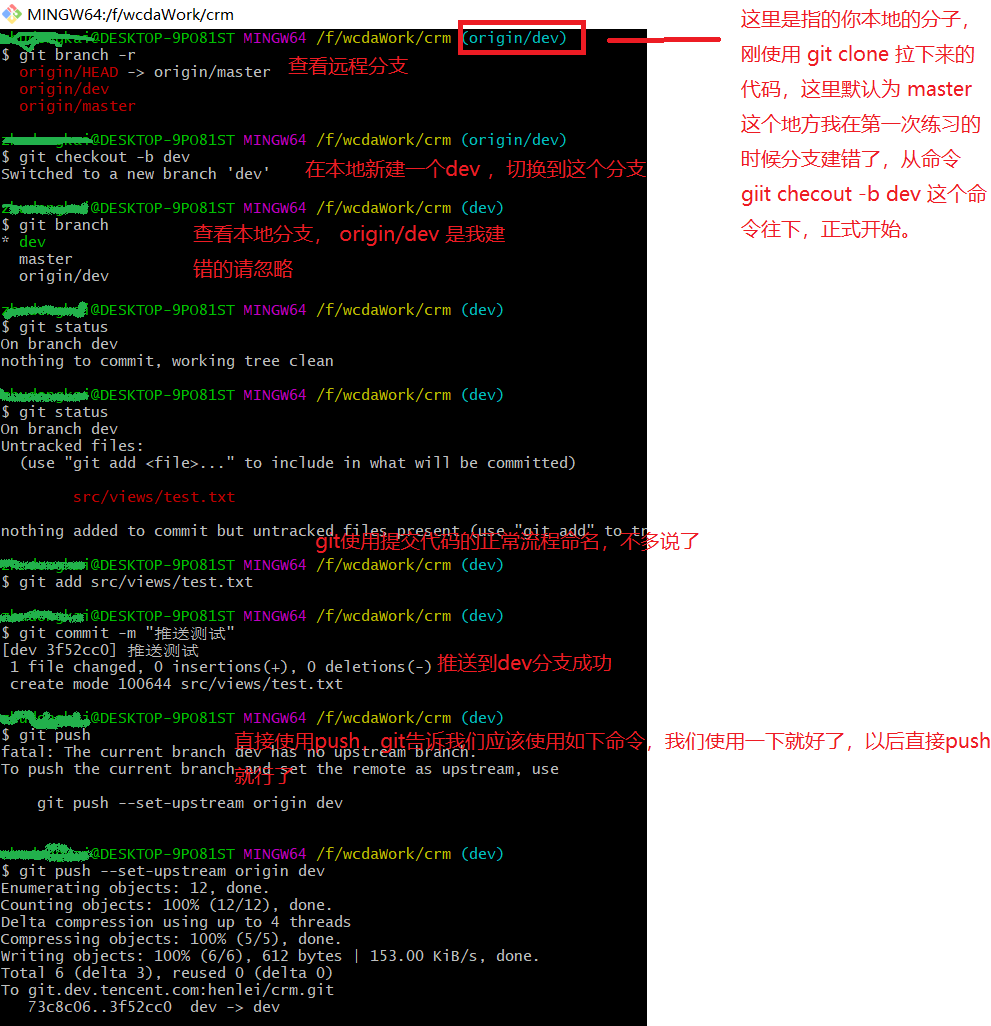Click the red annotation '查看远程分支'
Viewport: 991px width, 1026px height.
[348, 65]
